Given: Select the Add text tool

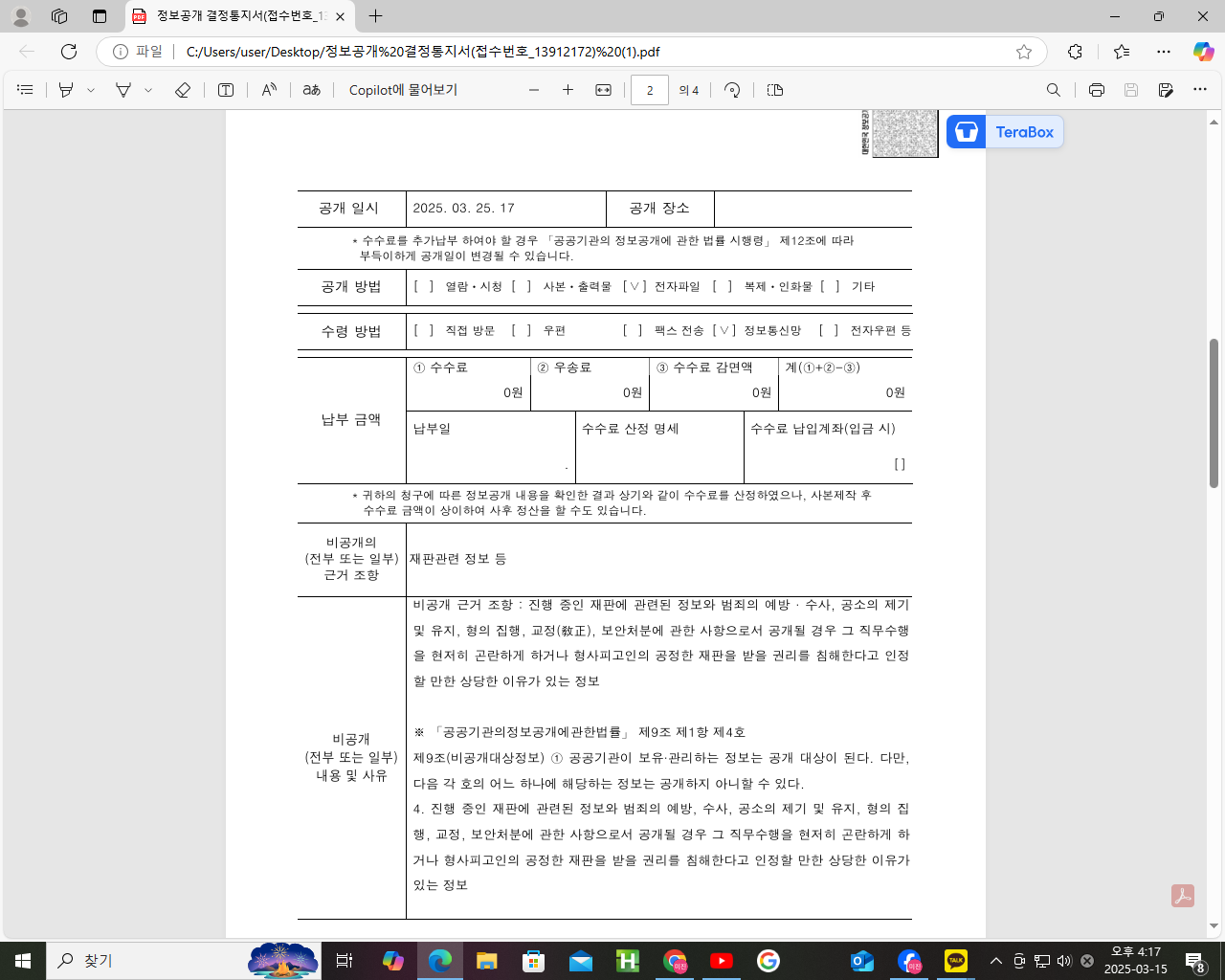Looking at the screenshot, I should click(x=223, y=89).
